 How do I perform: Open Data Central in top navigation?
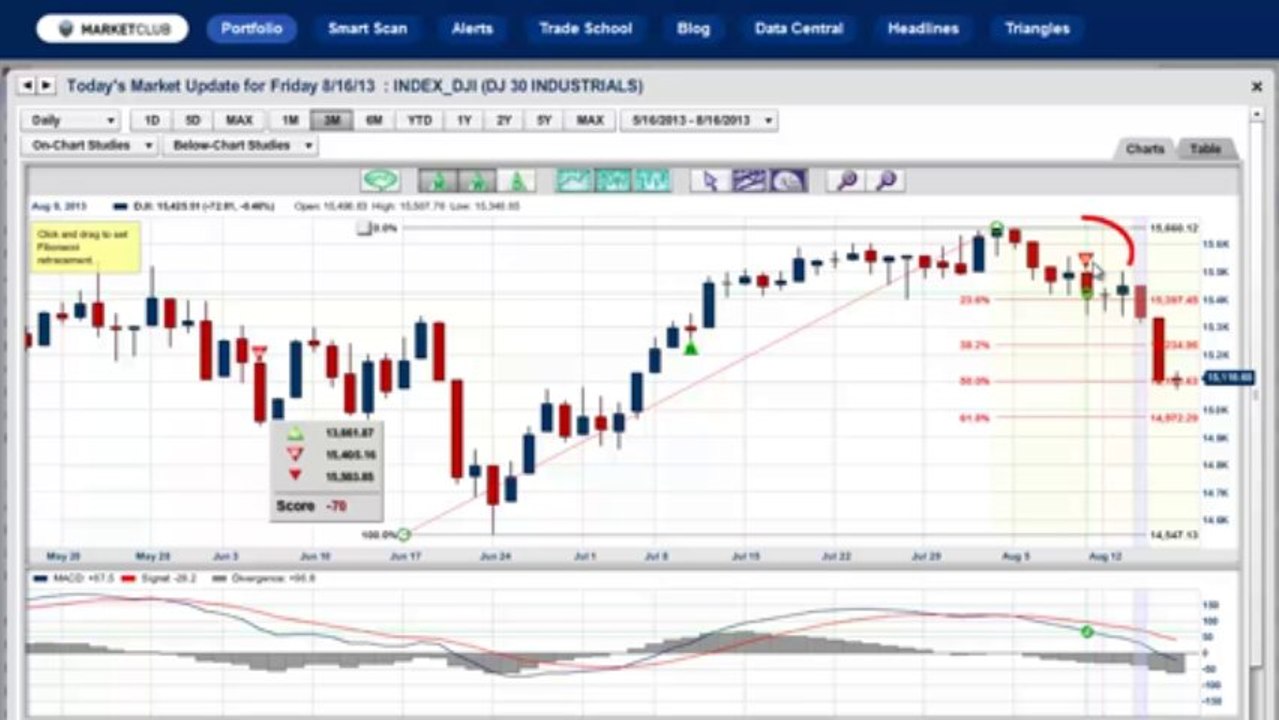799,29
